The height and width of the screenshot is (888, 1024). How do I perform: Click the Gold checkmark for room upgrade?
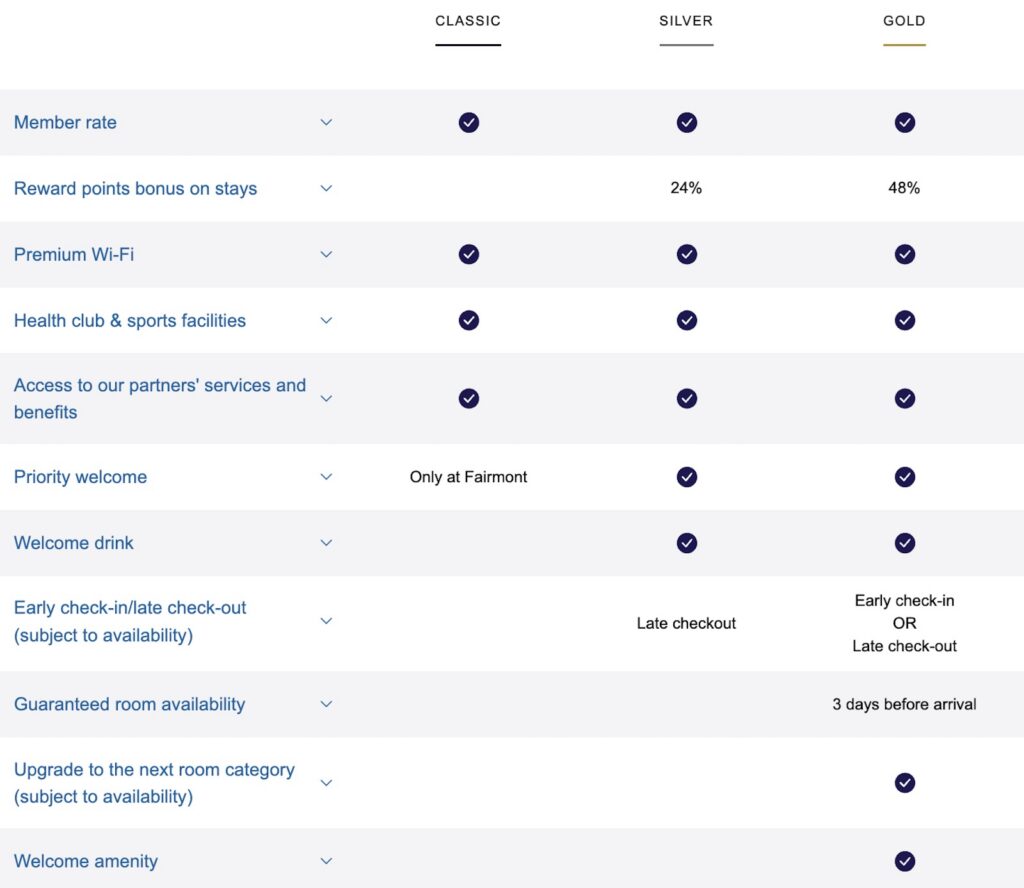[904, 782]
